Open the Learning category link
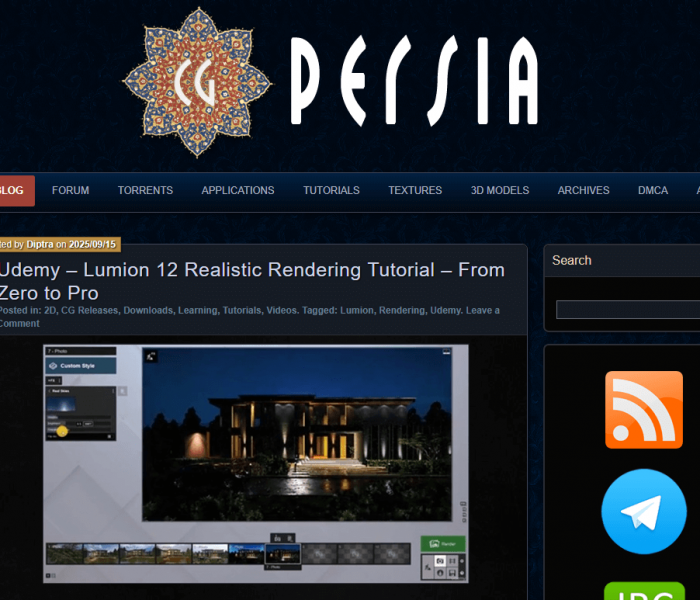Image resolution: width=700 pixels, height=600 pixels. coord(197,310)
